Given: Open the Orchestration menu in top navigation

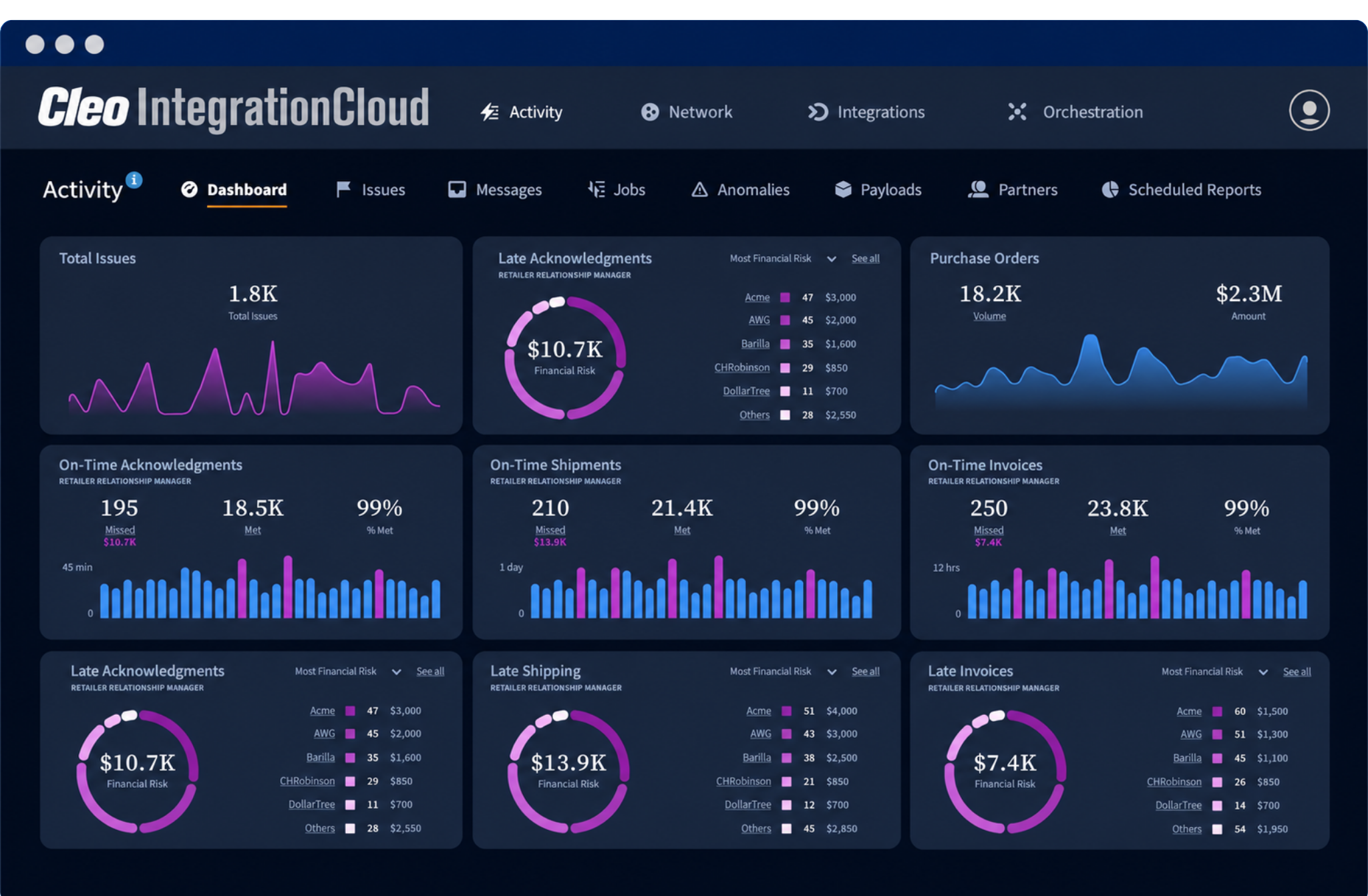Looking at the screenshot, I should coord(1093,111).
